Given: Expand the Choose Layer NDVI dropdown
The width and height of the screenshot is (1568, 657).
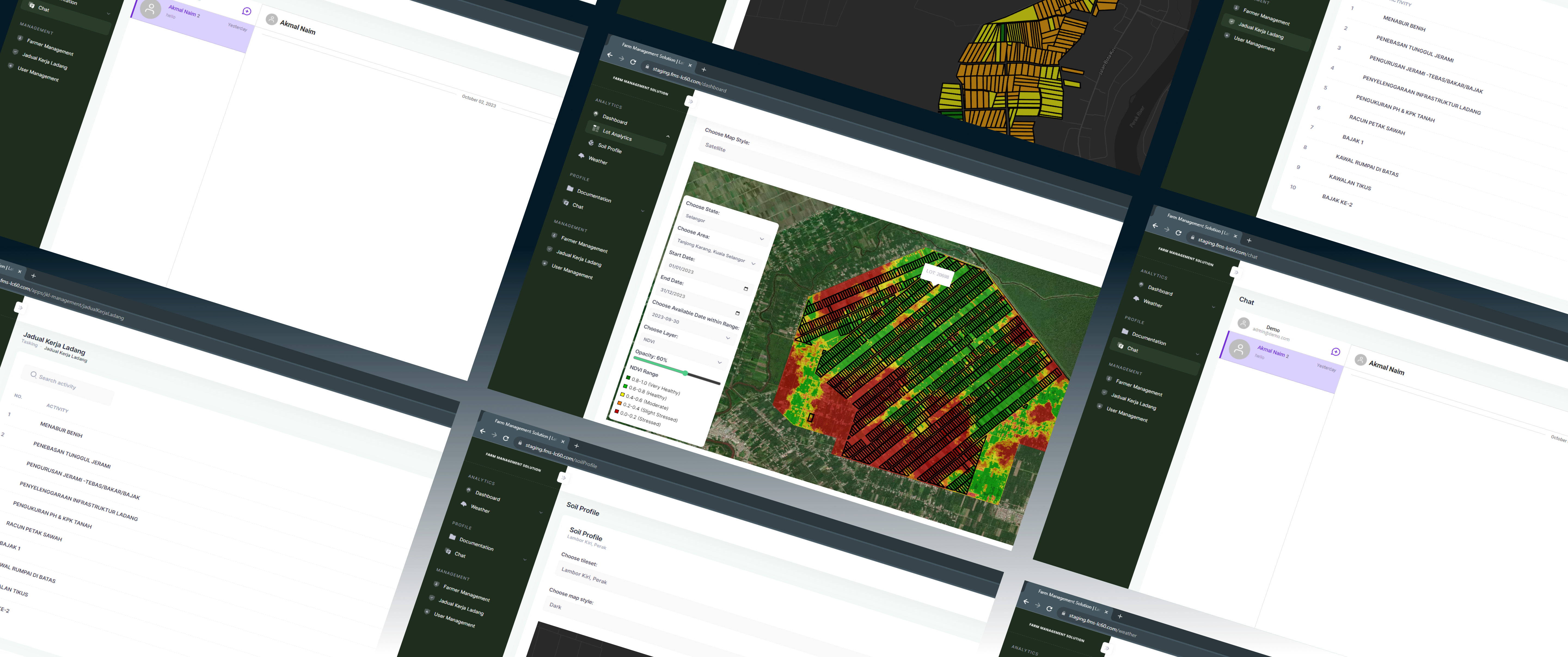Looking at the screenshot, I should click(720, 362).
